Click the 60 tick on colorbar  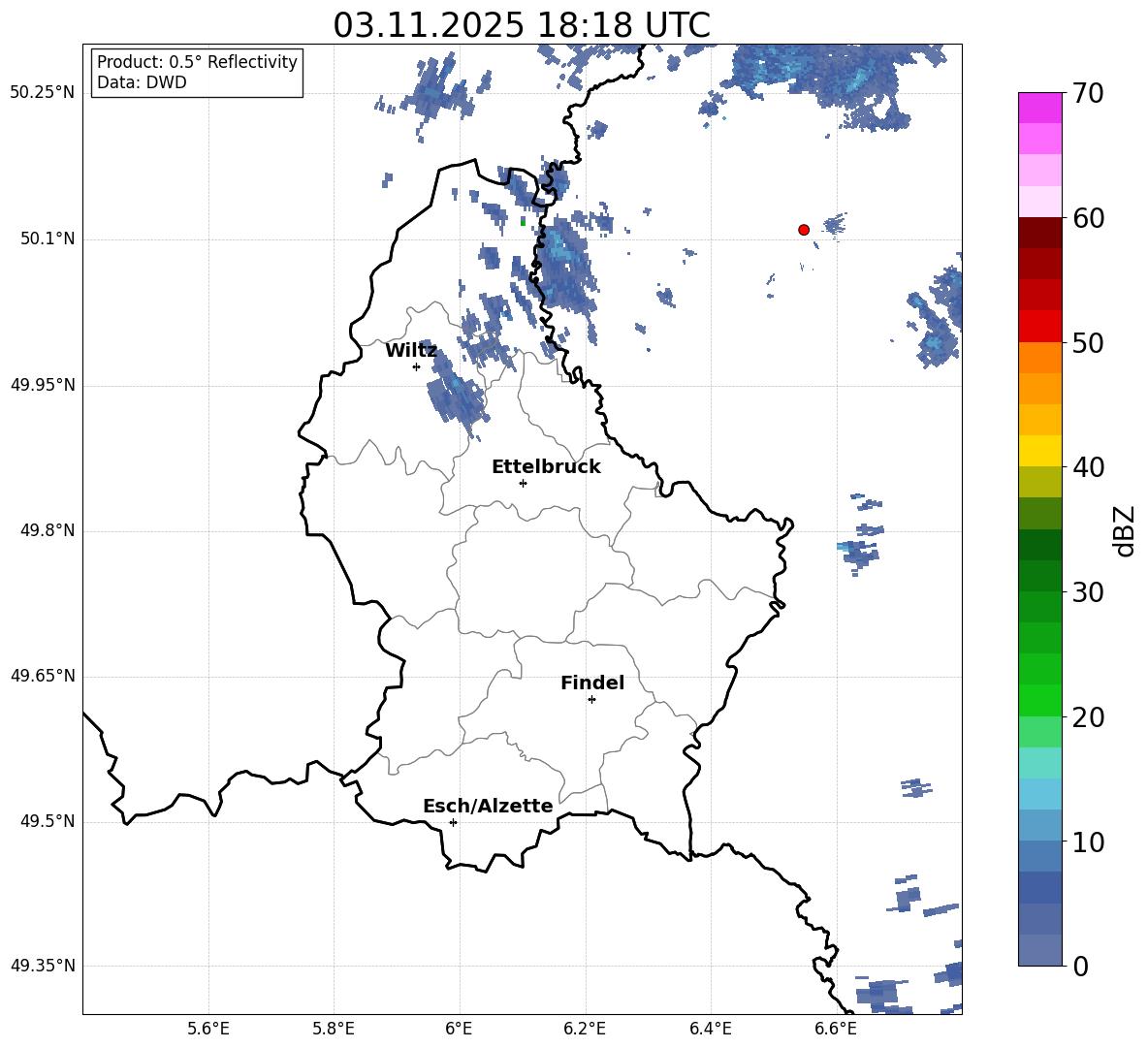[x=1089, y=218]
